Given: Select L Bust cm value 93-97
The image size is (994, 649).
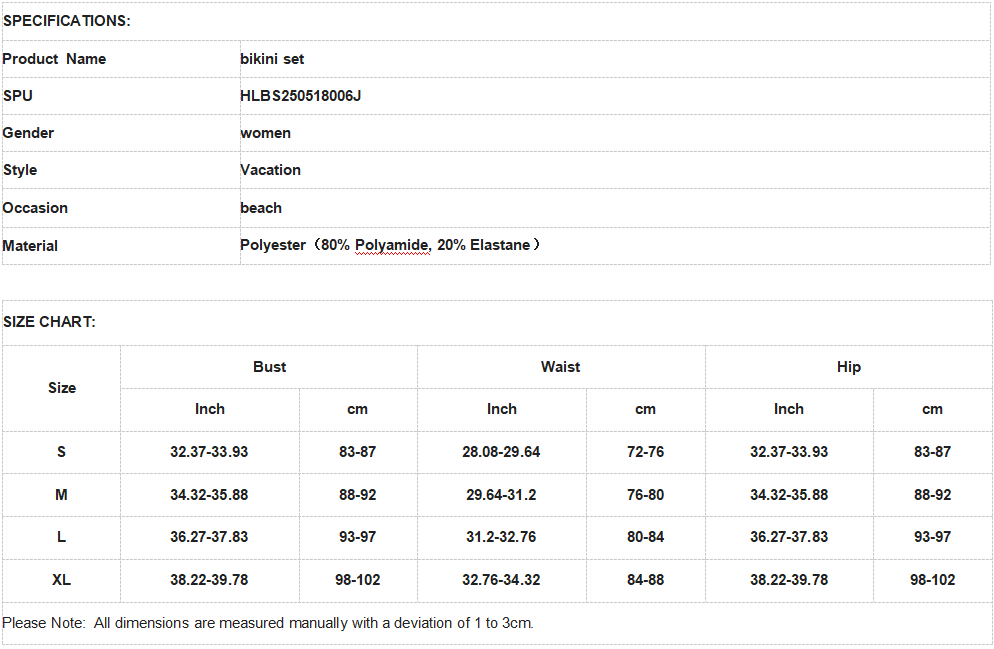Looking at the screenshot, I should [358, 537].
